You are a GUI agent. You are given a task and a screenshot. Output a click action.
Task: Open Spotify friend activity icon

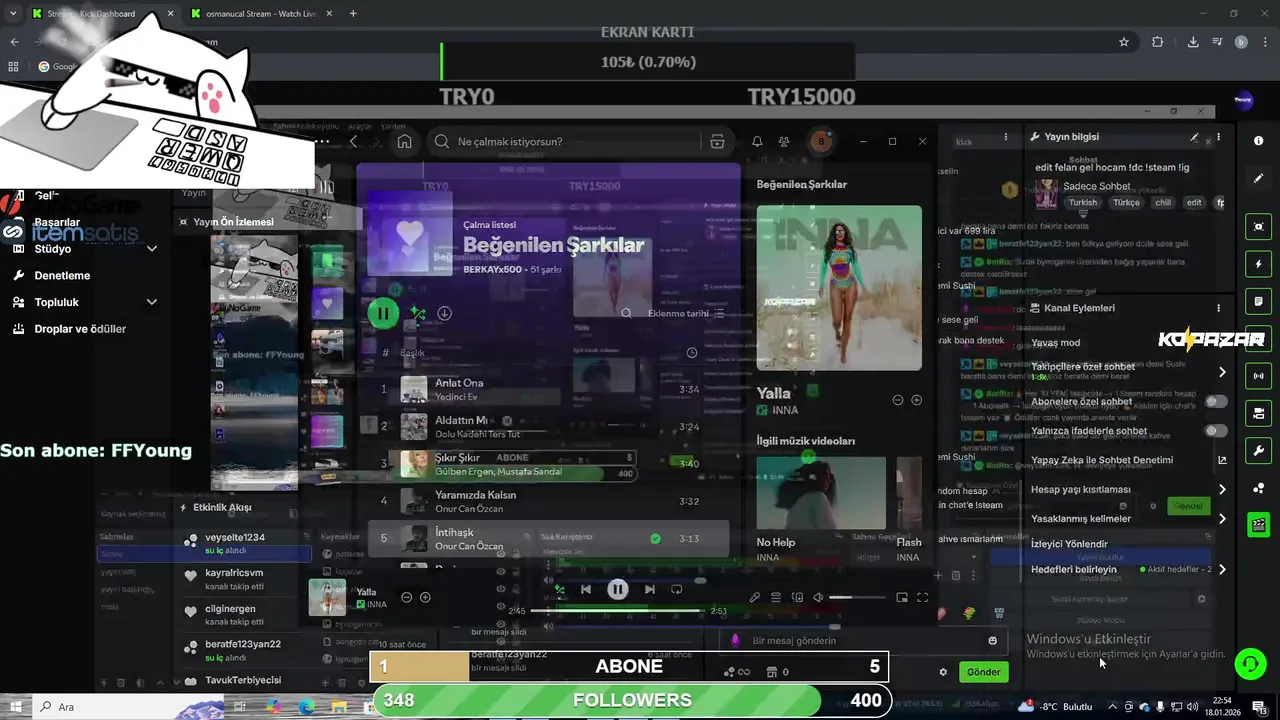[784, 142]
